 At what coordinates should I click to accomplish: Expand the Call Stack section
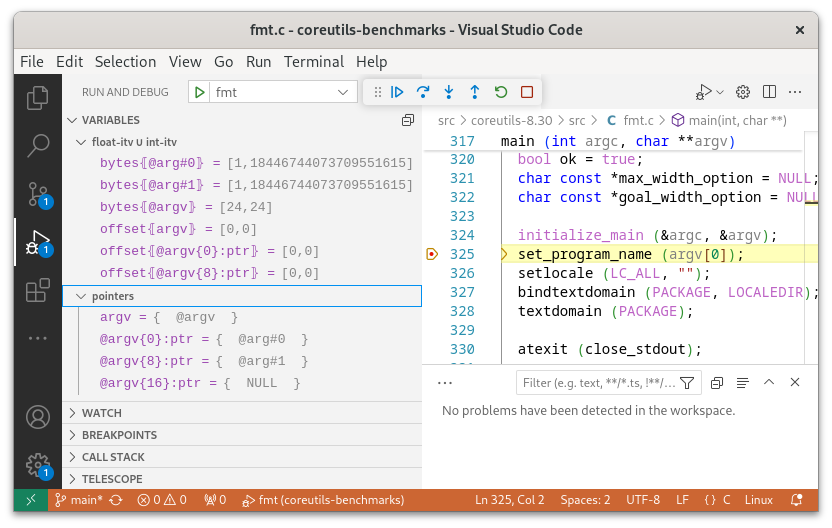point(113,457)
